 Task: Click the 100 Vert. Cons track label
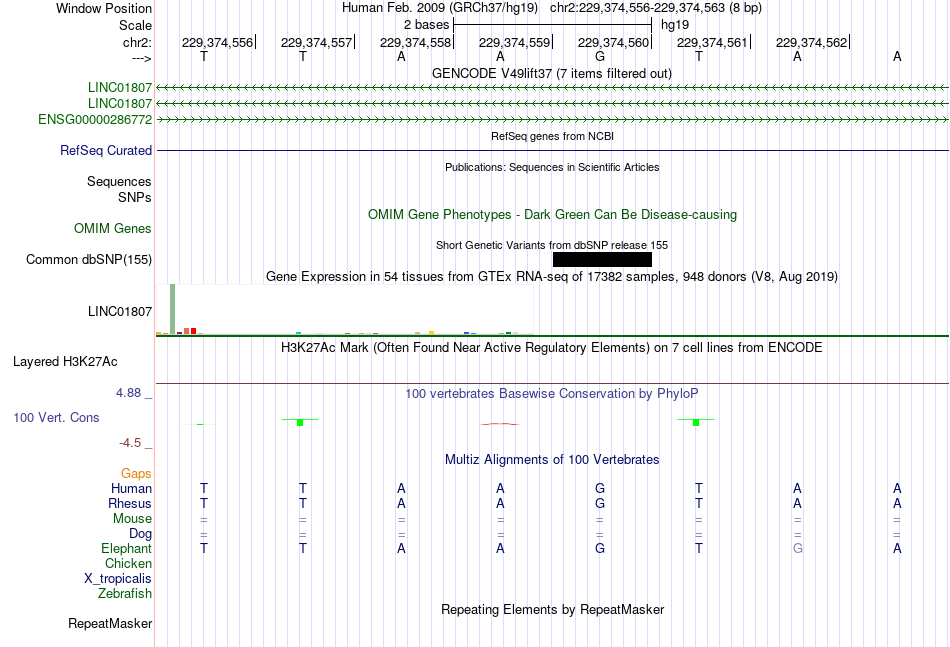(56, 417)
